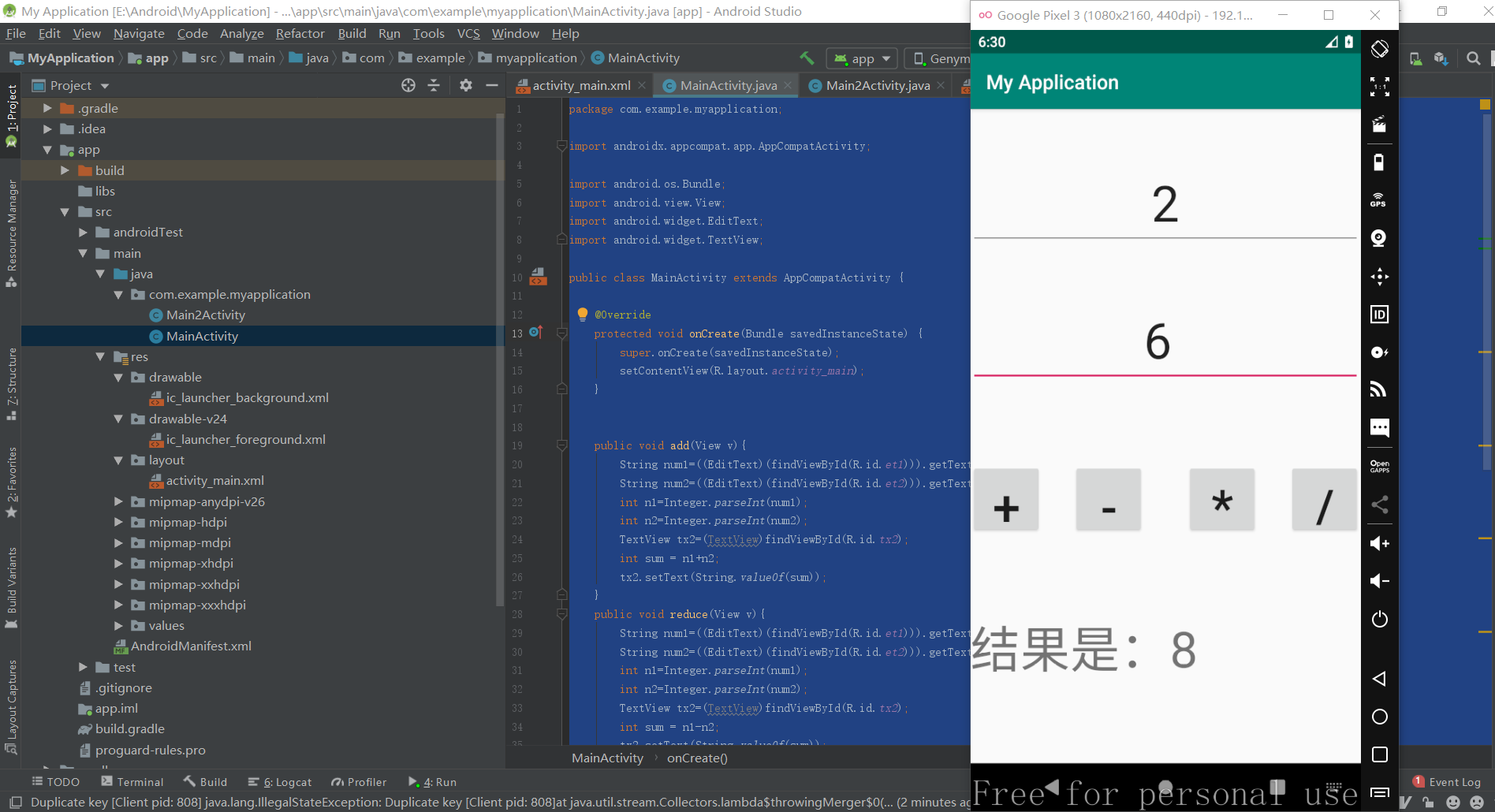Open the emulator battery widget
The image size is (1495, 812).
tap(1380, 162)
